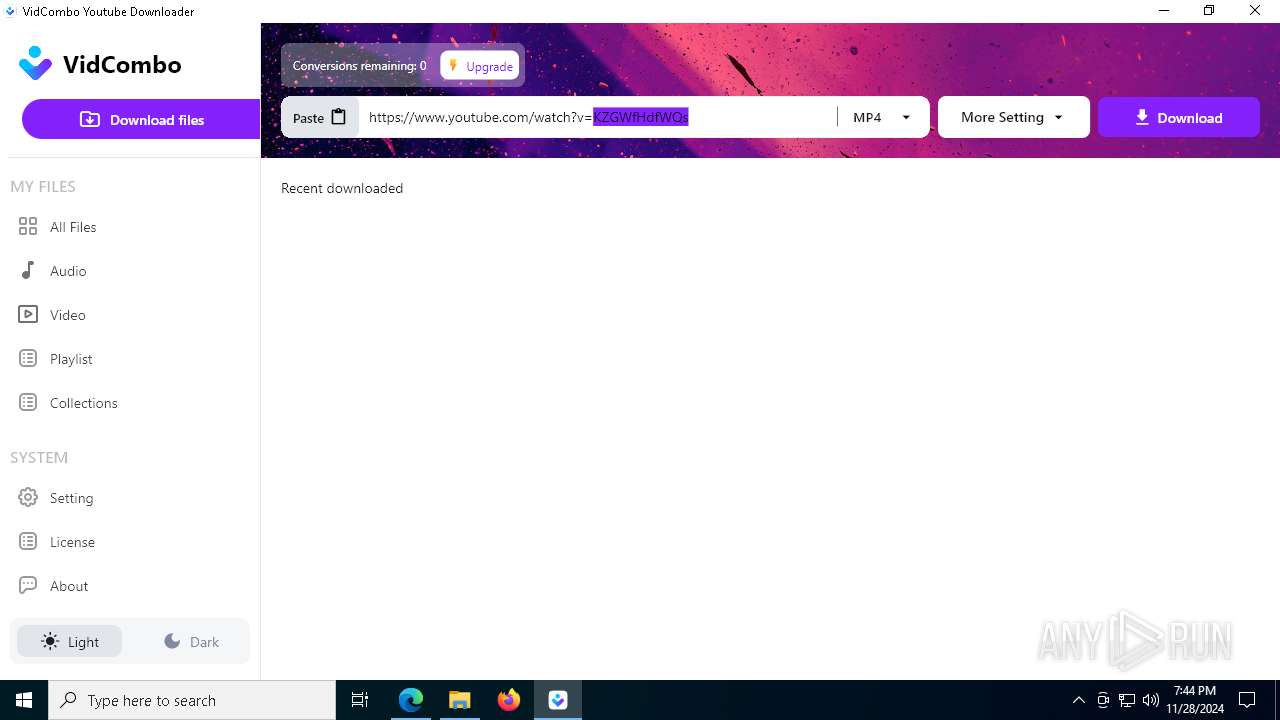Click the MP4 dropdown arrow
Viewport: 1280px width, 720px height.
point(907,118)
